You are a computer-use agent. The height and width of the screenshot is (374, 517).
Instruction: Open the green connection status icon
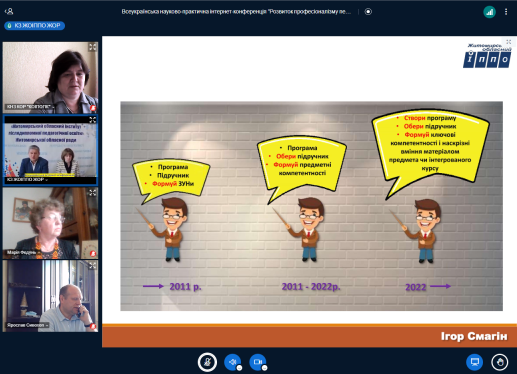[x=489, y=12]
